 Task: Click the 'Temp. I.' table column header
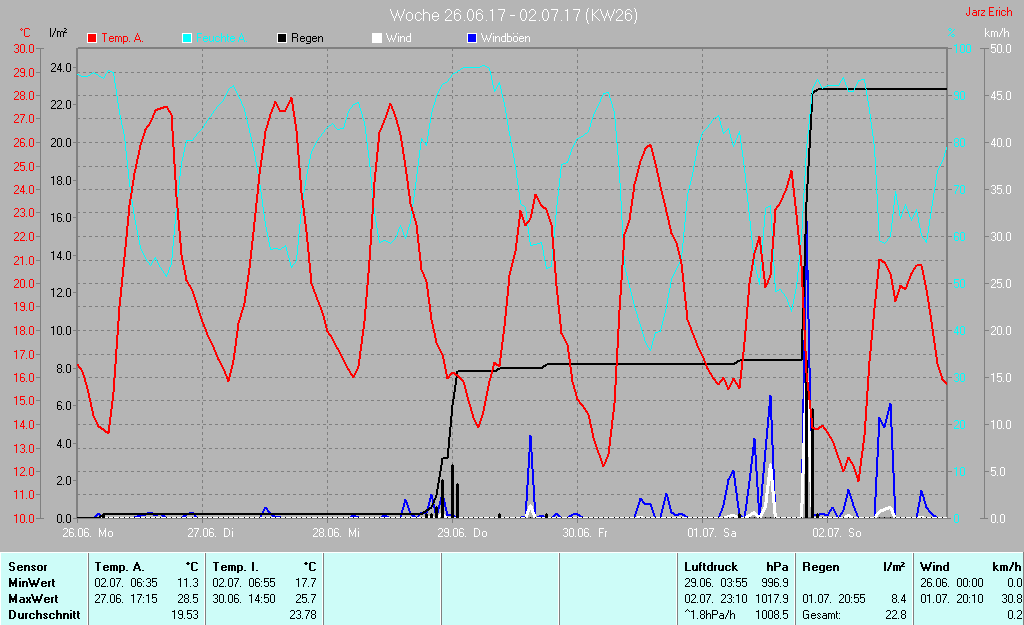235,567
